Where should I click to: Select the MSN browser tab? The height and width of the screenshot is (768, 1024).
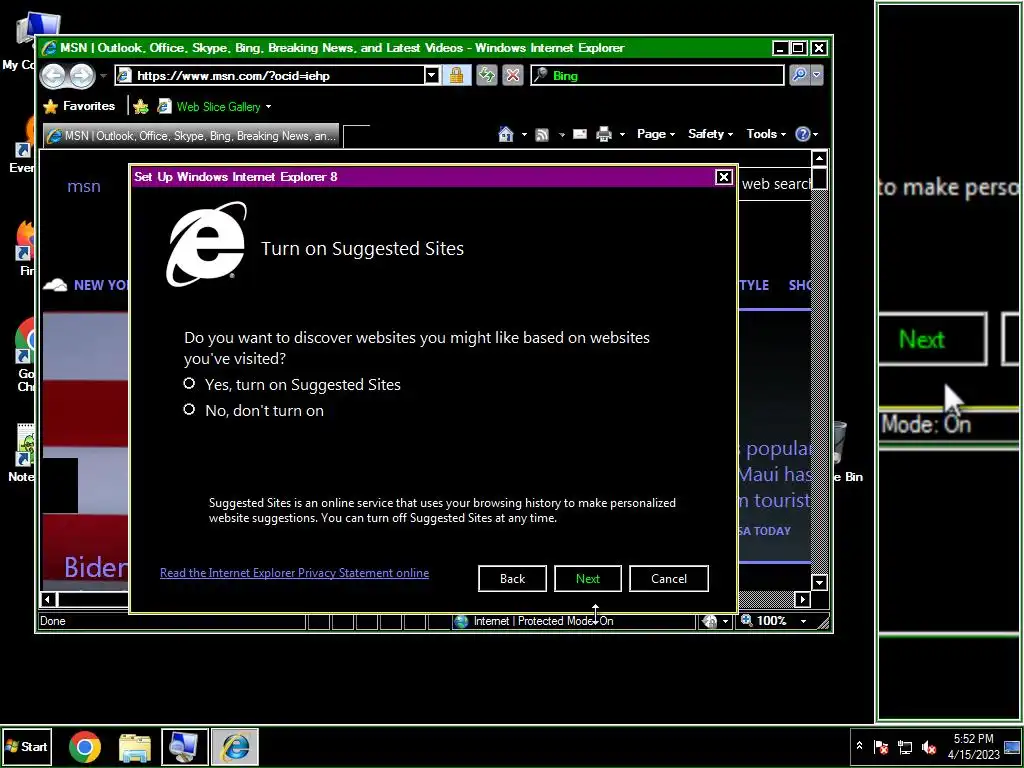tap(191, 136)
